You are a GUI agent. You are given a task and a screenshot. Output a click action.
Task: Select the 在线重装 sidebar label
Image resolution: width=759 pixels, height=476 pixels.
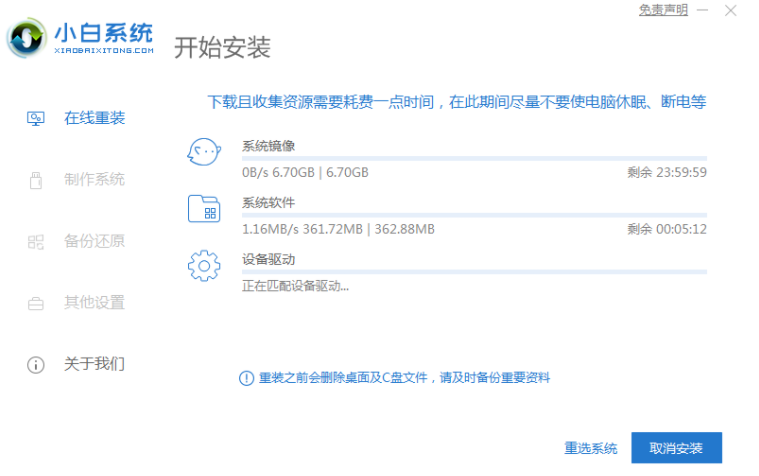(x=94, y=118)
